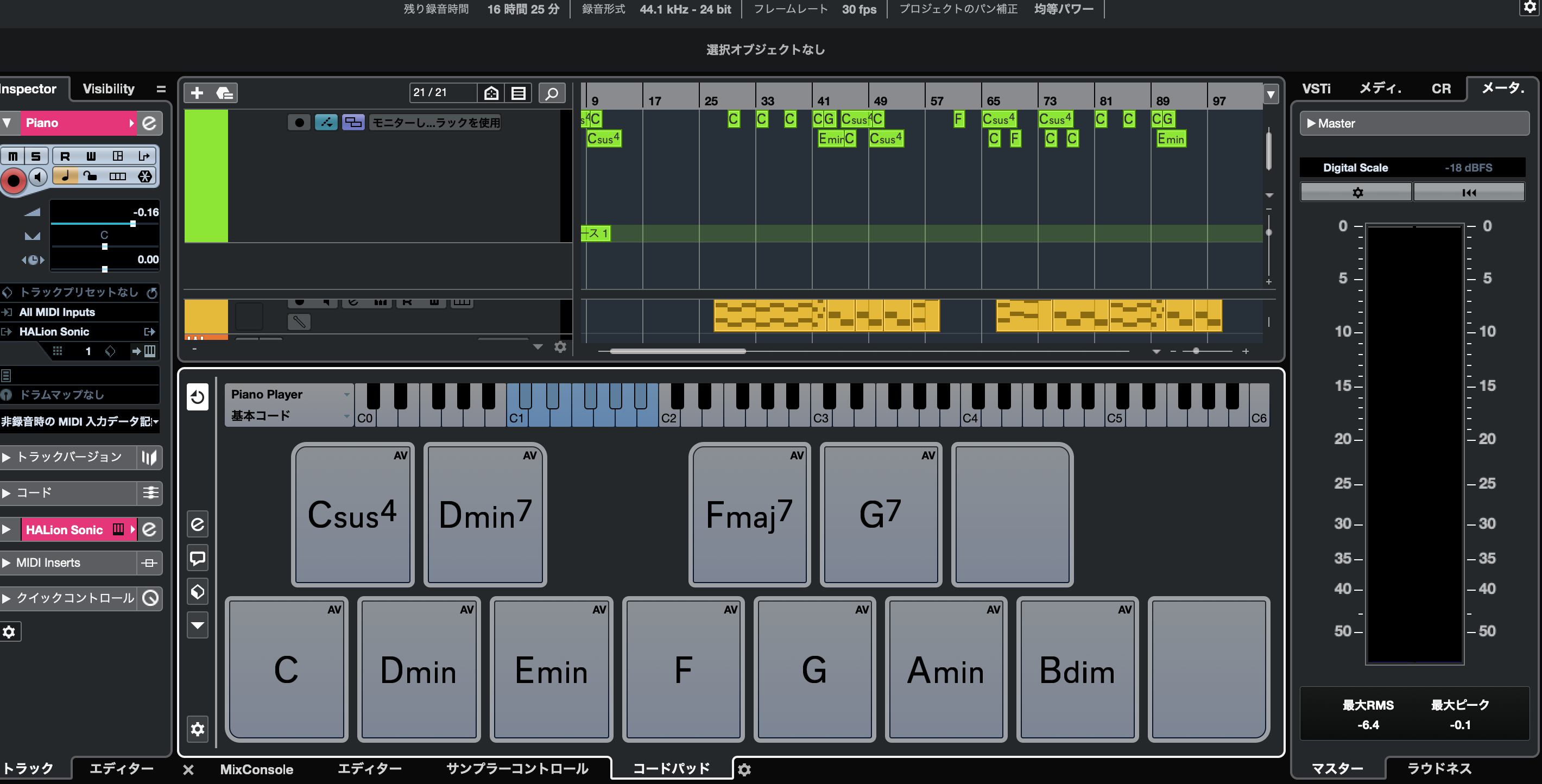Click the Add Track plus button

click(x=197, y=93)
